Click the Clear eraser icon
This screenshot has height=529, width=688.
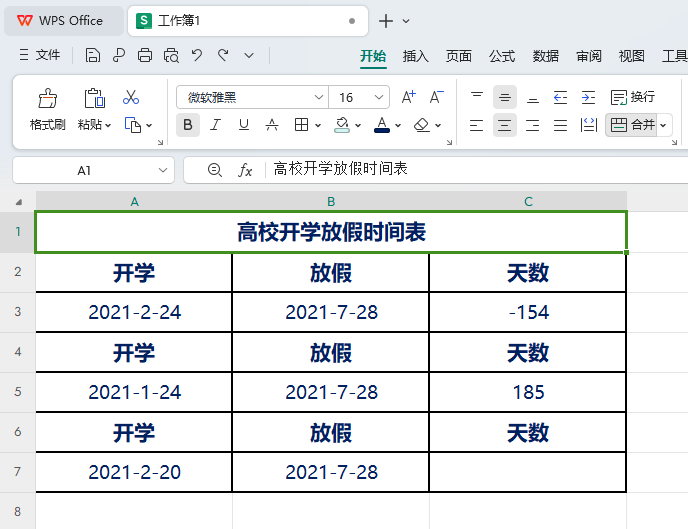click(421, 125)
